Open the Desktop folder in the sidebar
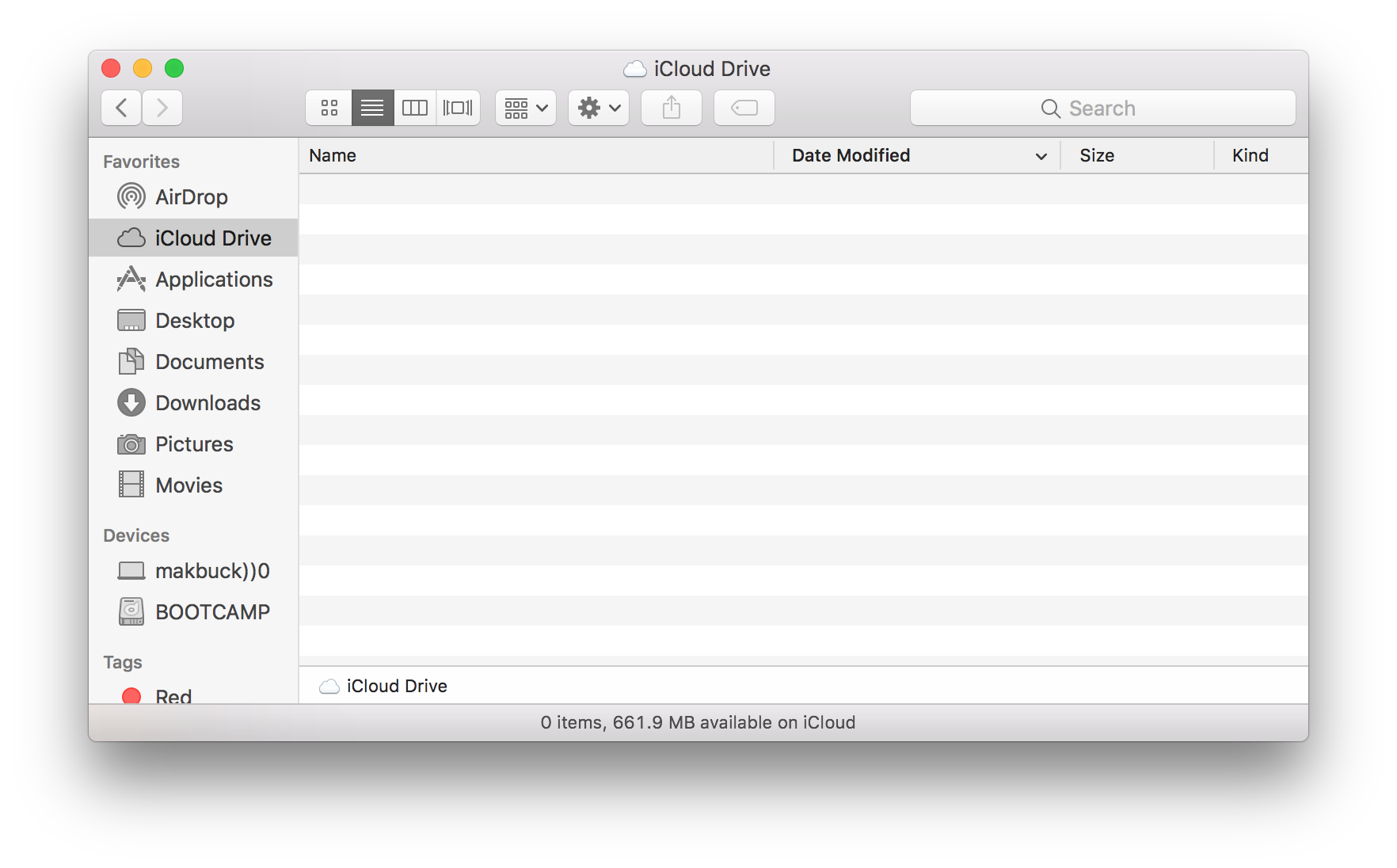This screenshot has width=1397, height=868. (x=193, y=321)
